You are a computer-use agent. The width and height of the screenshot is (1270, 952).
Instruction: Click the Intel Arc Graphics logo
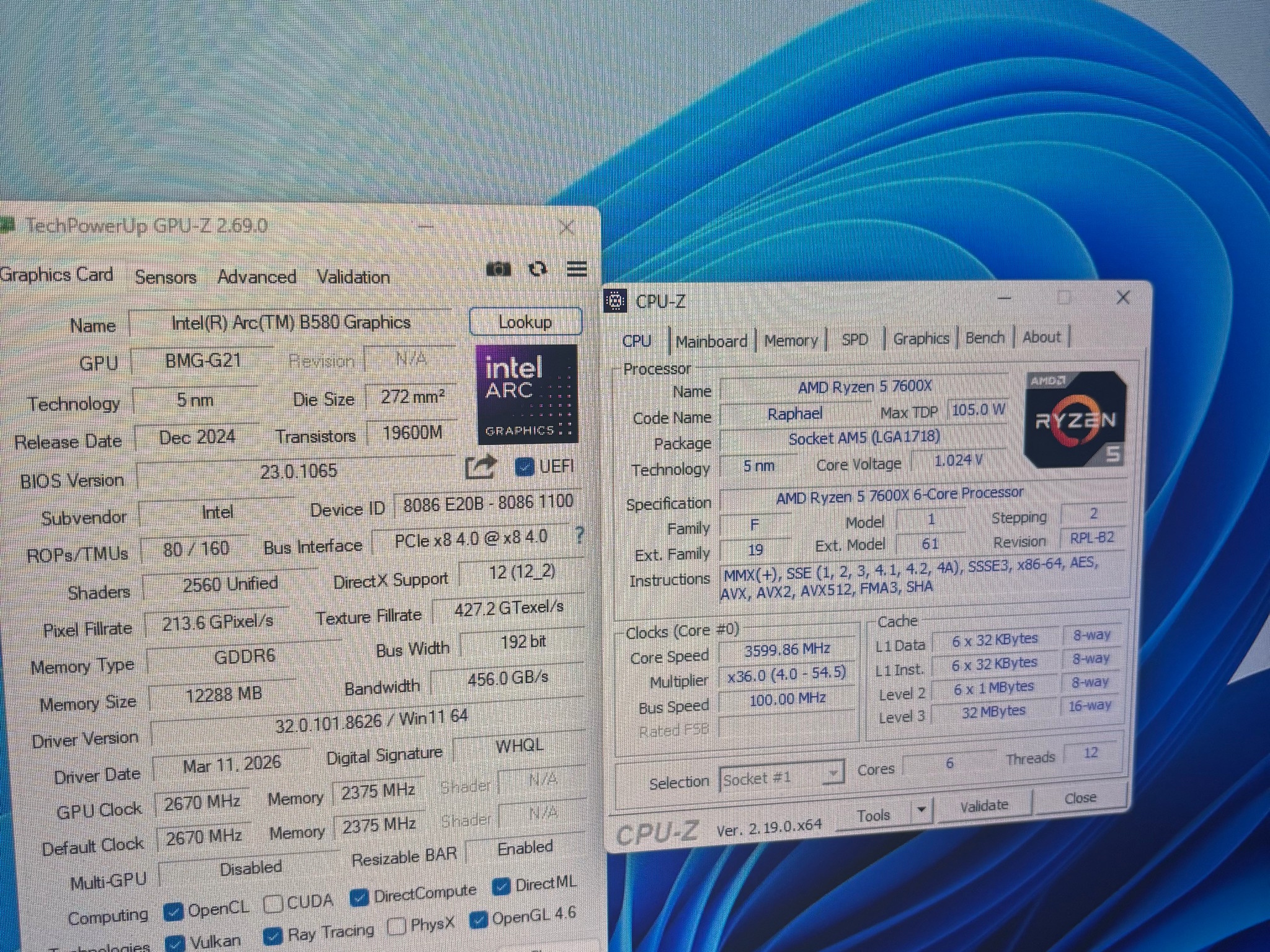[x=527, y=394]
